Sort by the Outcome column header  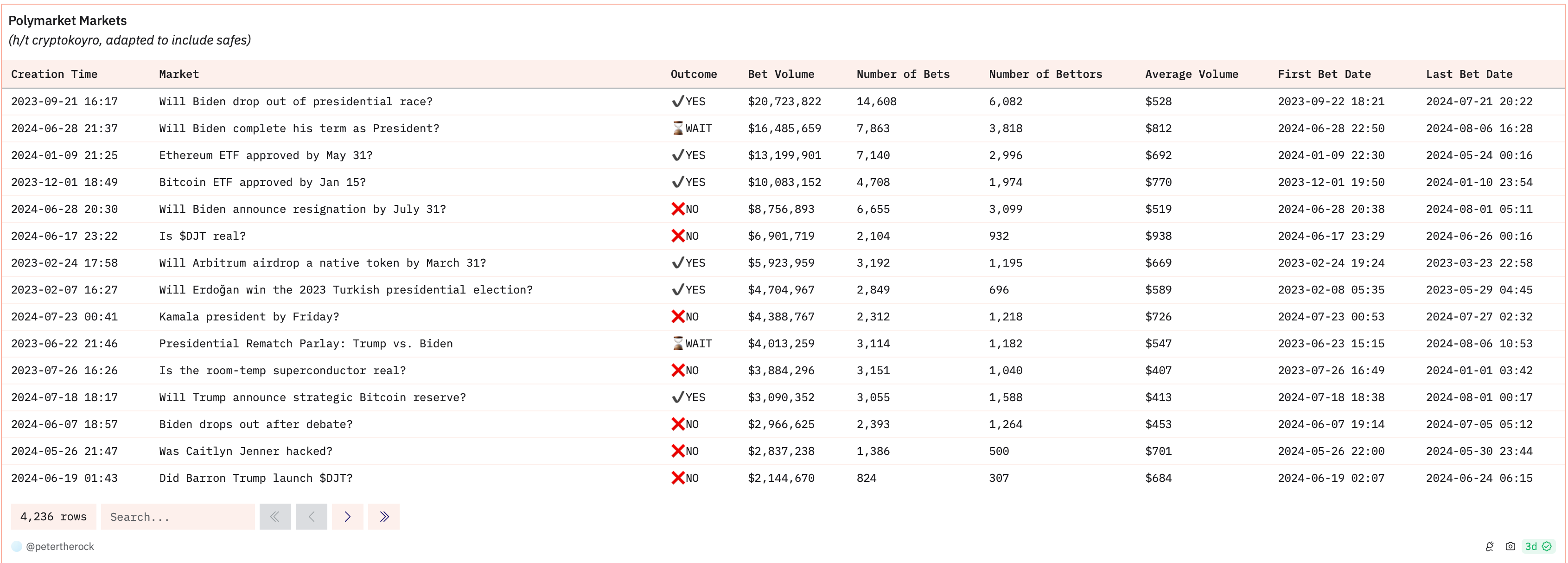694,74
